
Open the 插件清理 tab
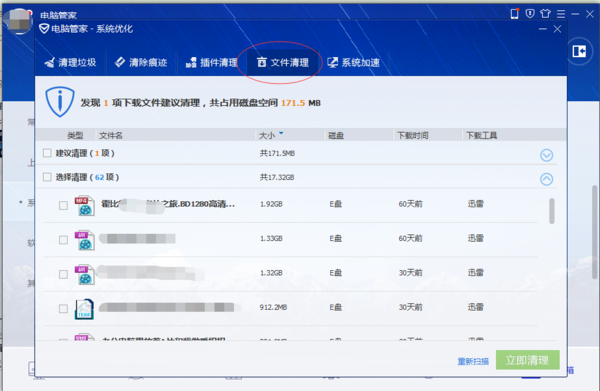tap(212, 62)
